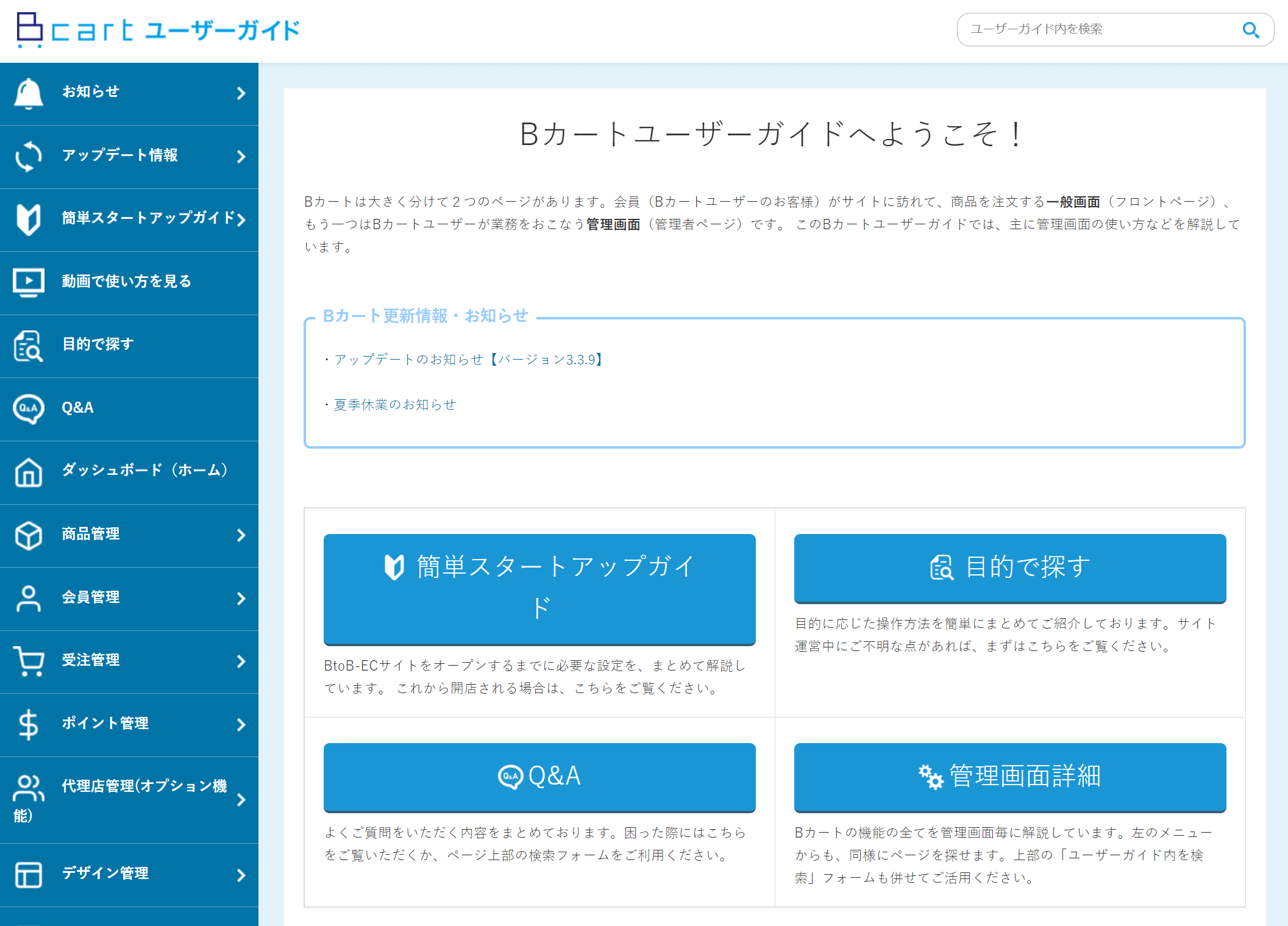The image size is (1288, 926).
Task: Click the Q&A speech bubble sidebar icon
Action: [29, 408]
